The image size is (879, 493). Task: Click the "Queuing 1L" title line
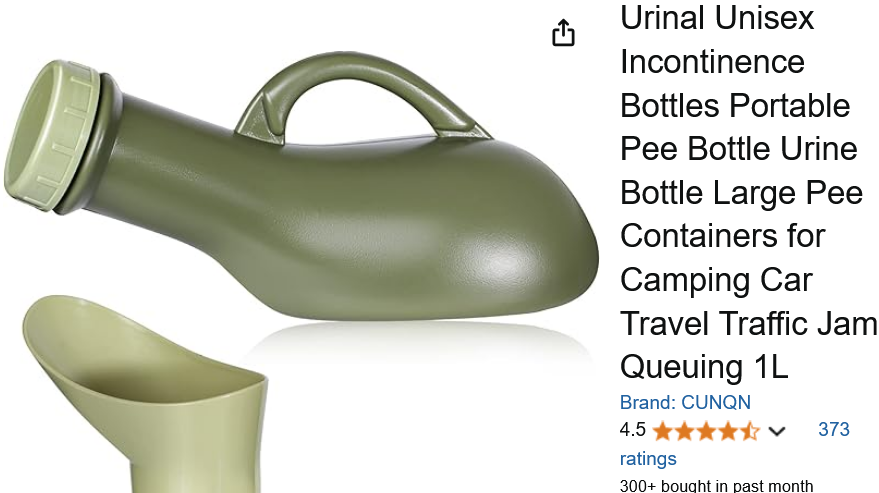tap(704, 367)
